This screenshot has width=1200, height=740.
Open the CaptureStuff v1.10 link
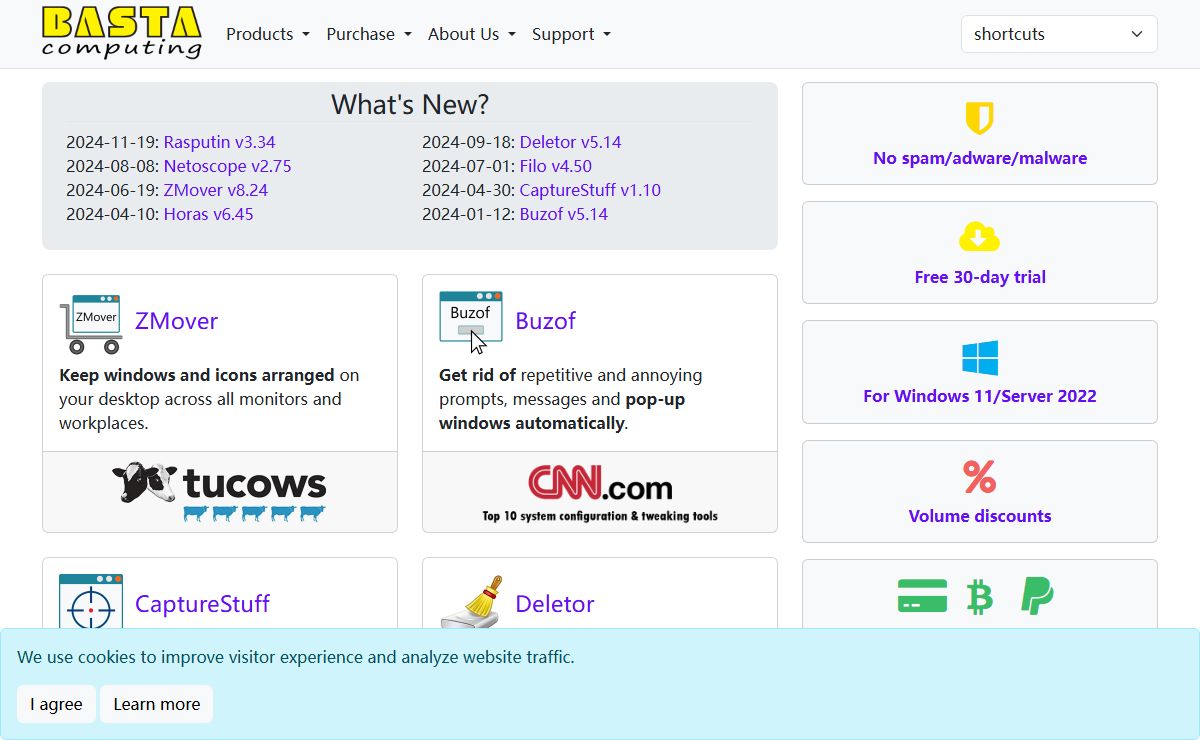coord(590,190)
